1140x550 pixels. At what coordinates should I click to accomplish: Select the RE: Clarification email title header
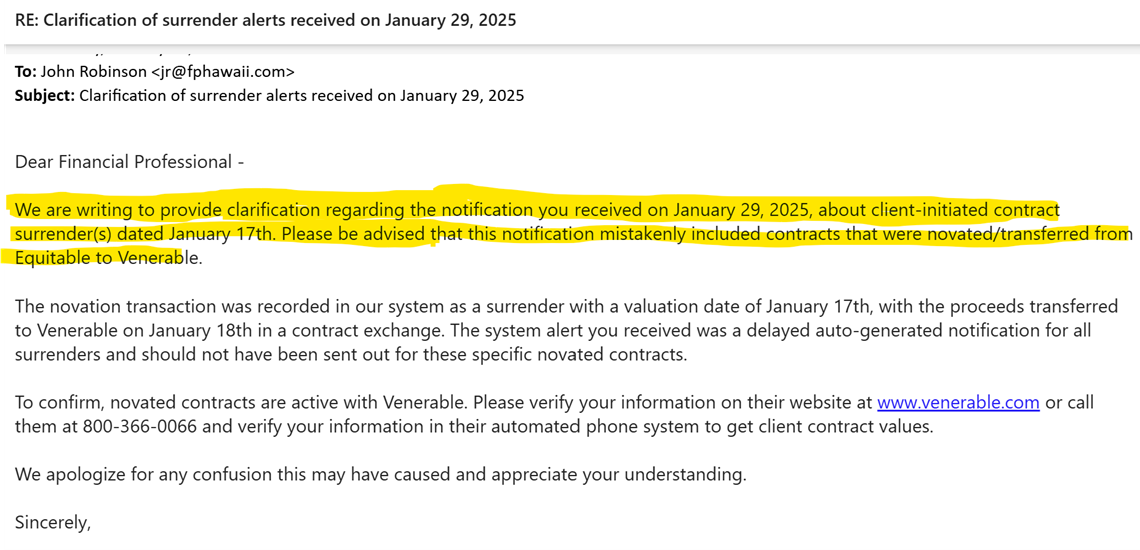click(x=265, y=20)
